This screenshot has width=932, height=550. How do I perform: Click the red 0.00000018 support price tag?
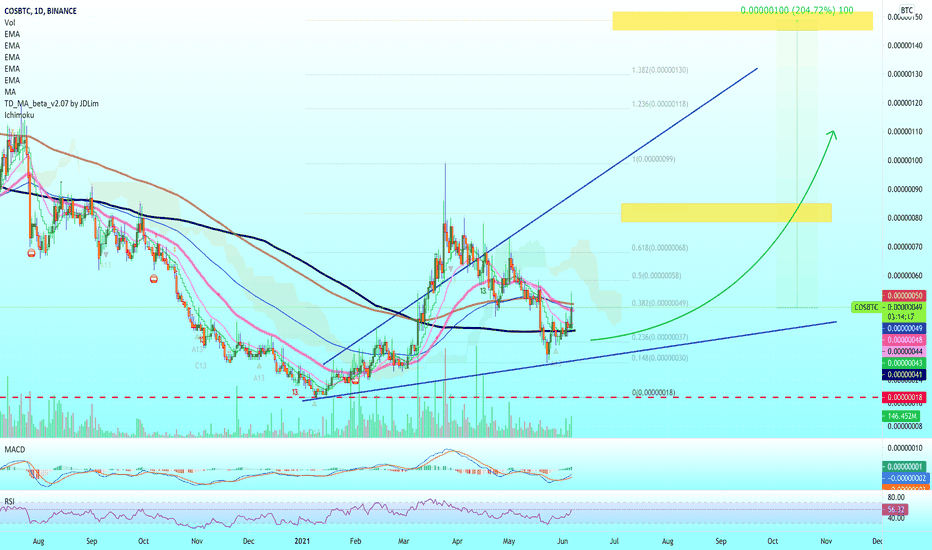[904, 397]
